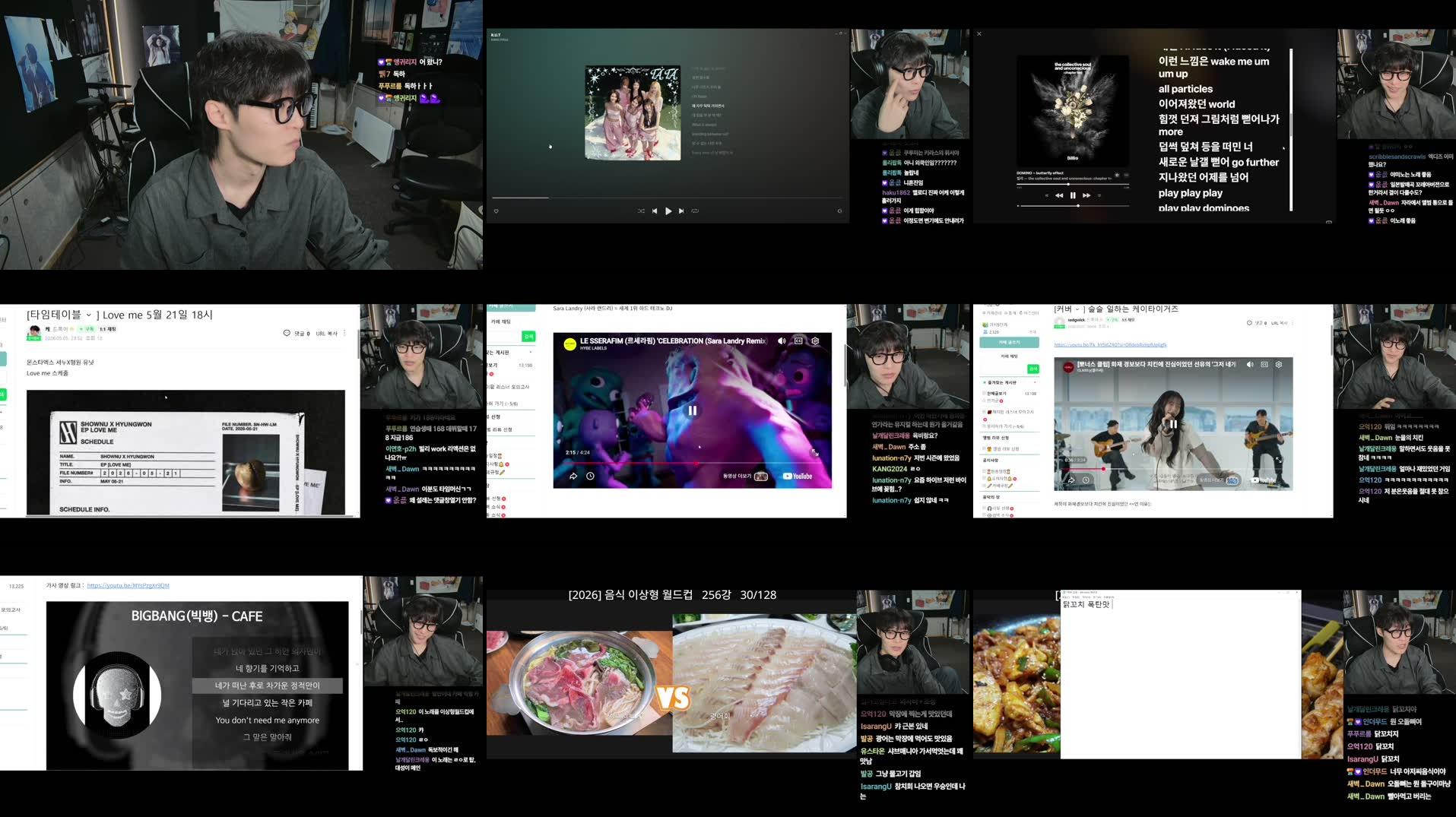Open settings gear on the 보너스 클립 video

(1279, 365)
